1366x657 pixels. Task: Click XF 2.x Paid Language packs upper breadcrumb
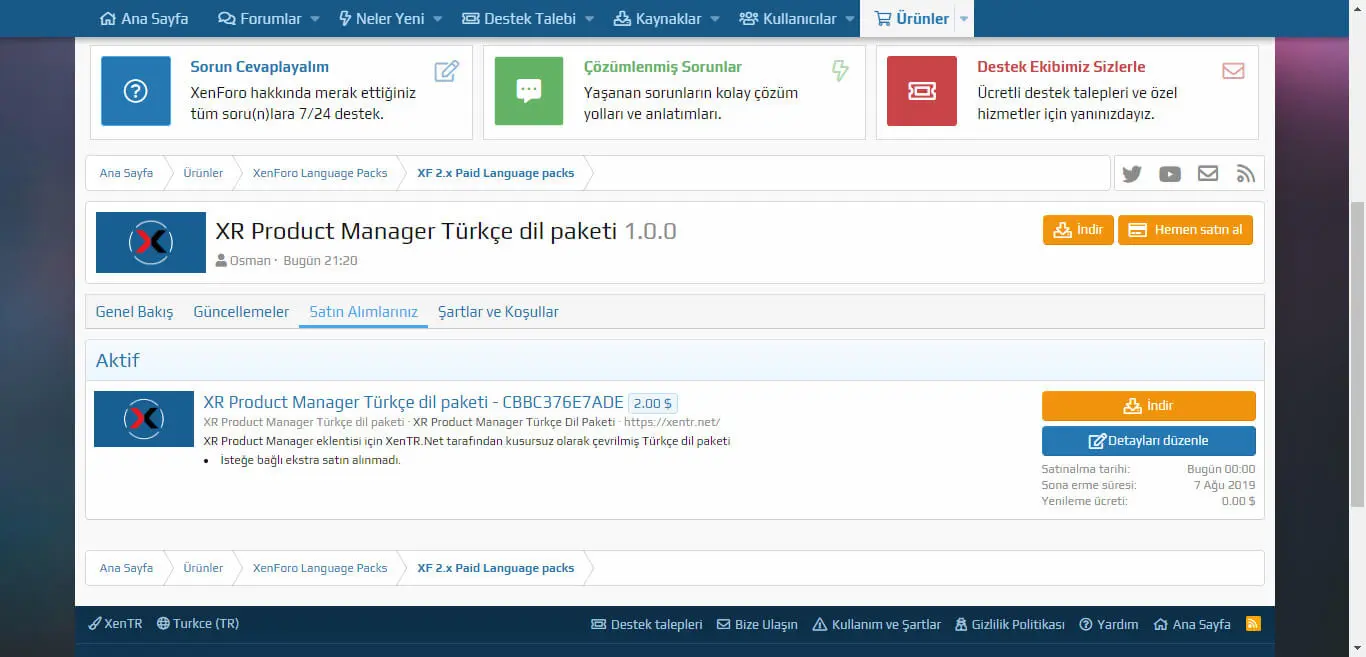[x=496, y=173]
